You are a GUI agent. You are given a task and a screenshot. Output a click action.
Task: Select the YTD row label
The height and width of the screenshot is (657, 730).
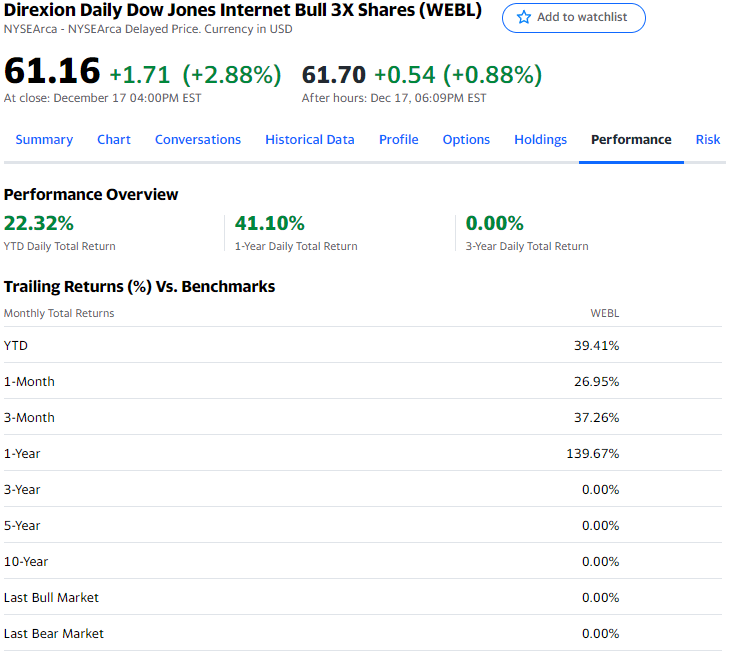click(x=16, y=345)
